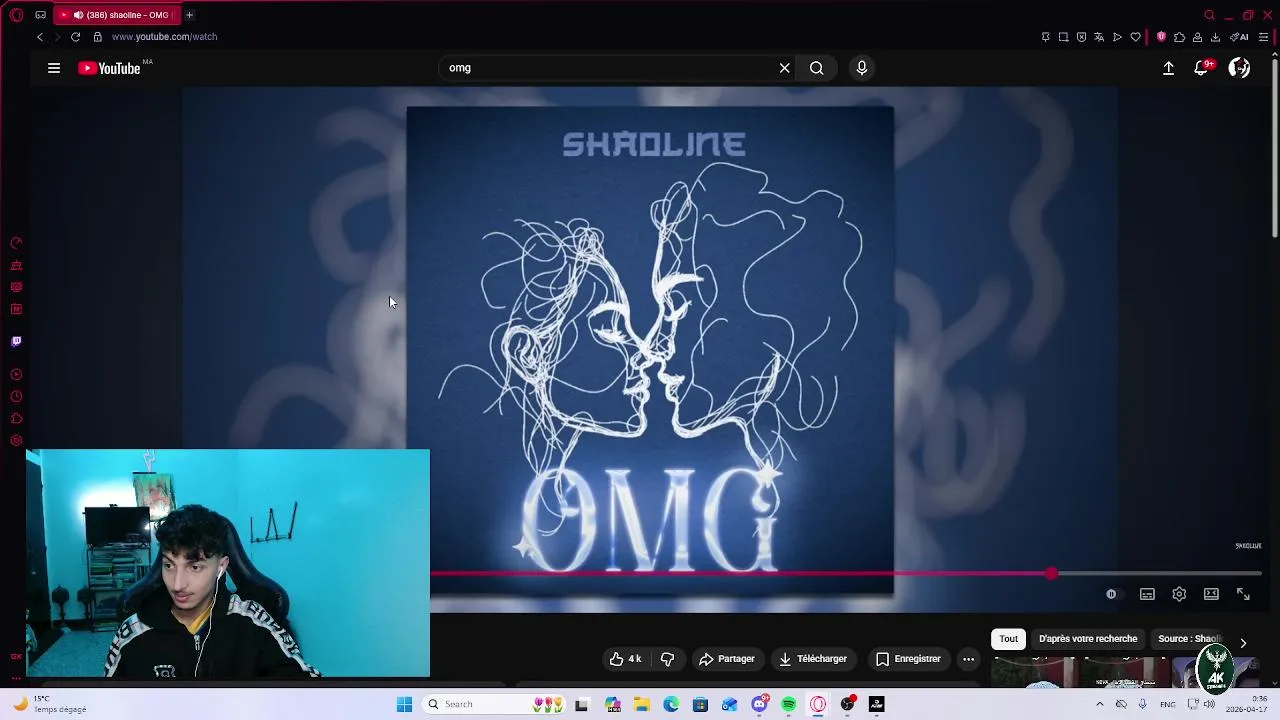Show more filter chips with right arrow
The width and height of the screenshot is (1280, 720).
click(x=1243, y=643)
